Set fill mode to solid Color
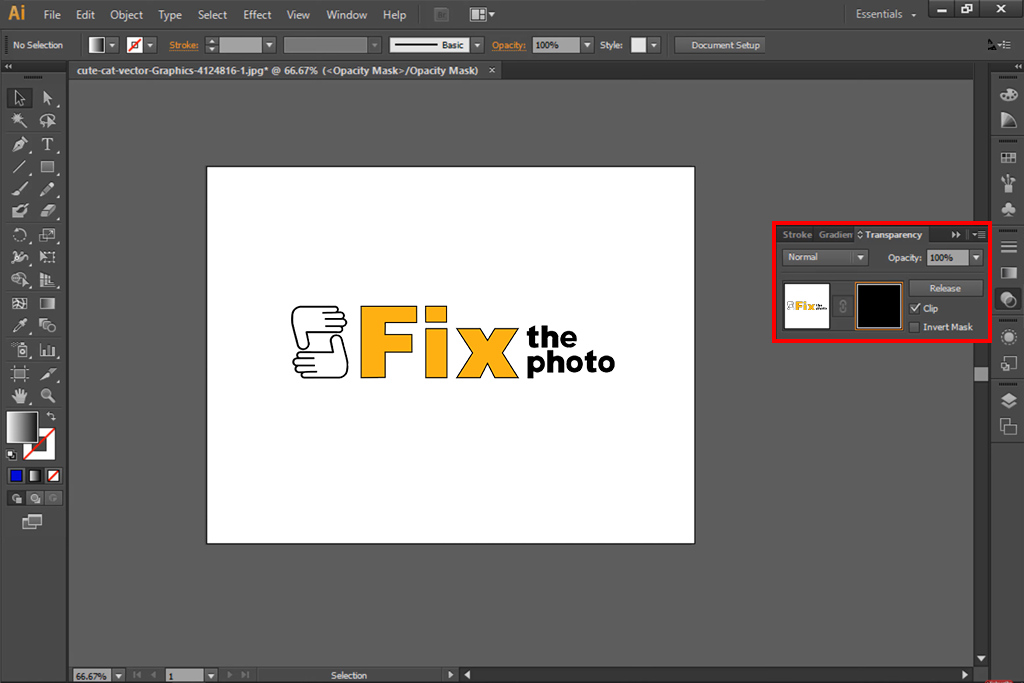 click(16, 476)
